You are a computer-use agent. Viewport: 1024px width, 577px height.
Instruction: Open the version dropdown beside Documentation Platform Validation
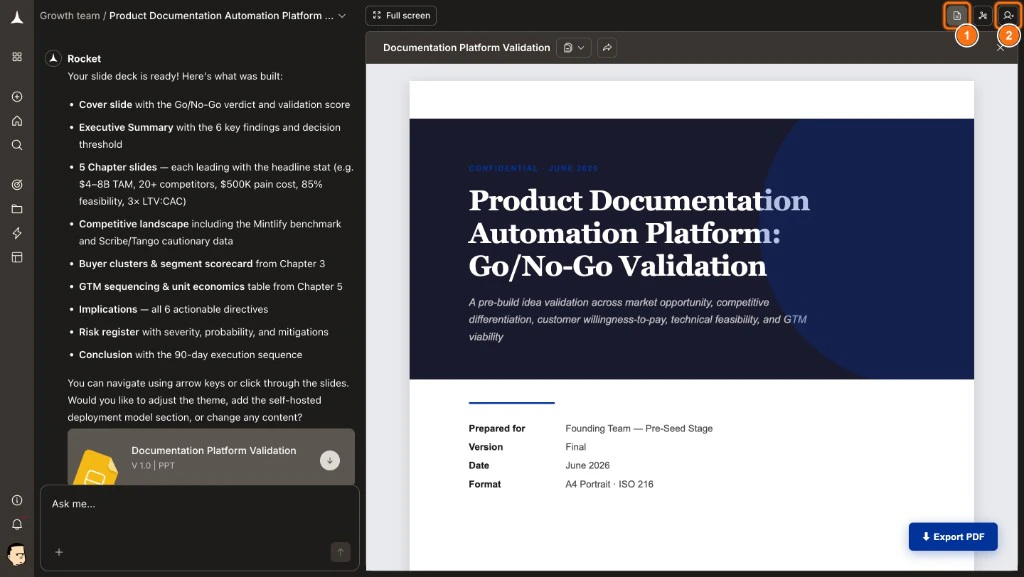tap(574, 47)
